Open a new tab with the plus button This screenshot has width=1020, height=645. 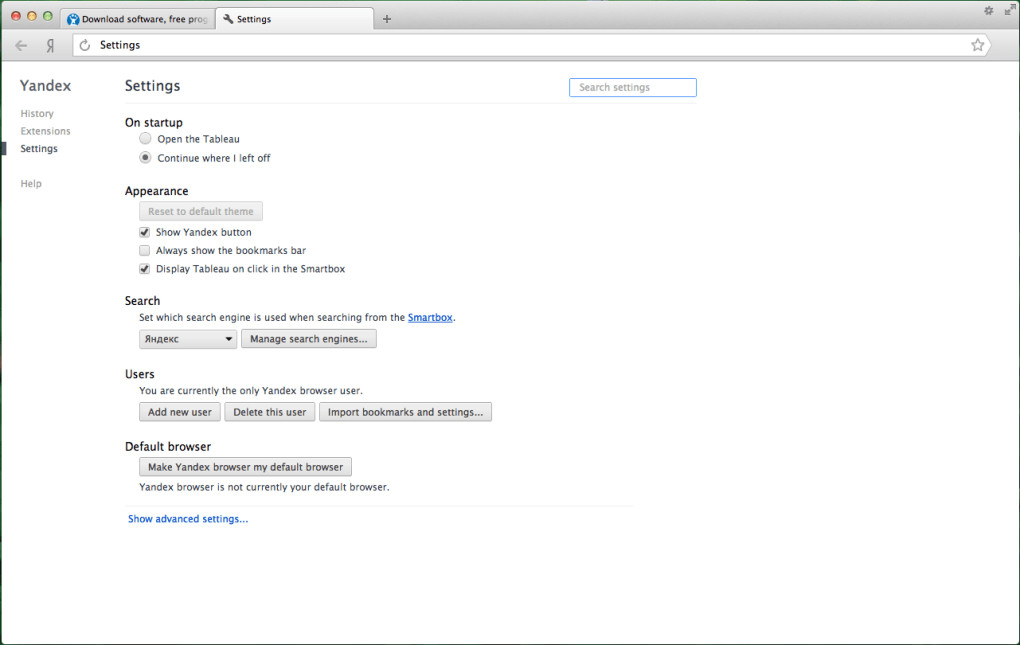tap(387, 19)
